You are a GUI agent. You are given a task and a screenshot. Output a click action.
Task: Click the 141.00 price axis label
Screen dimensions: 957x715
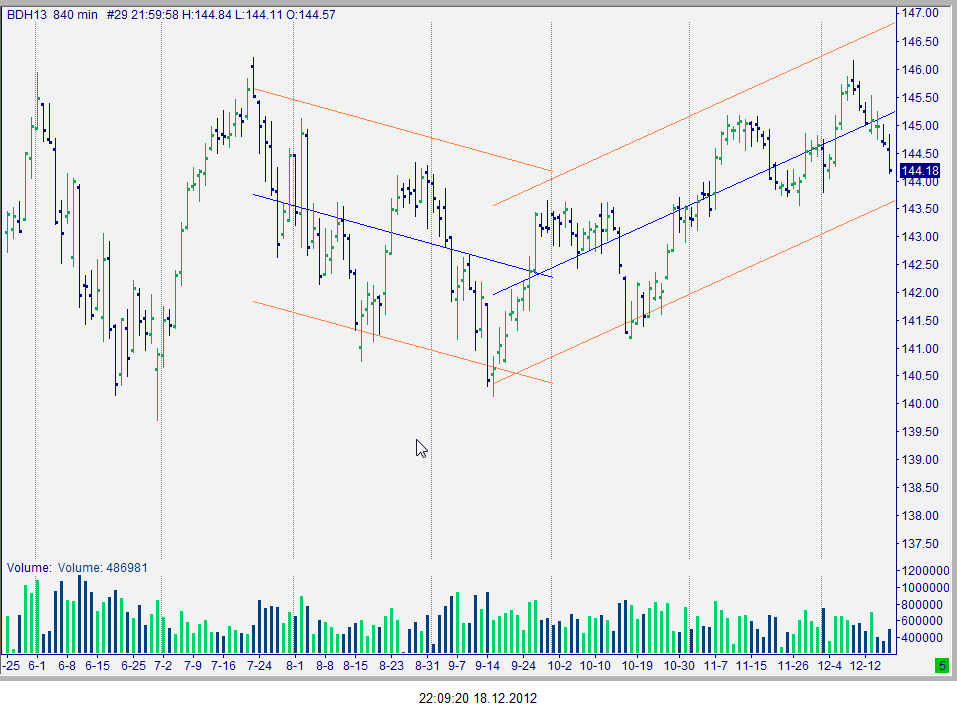click(x=920, y=349)
